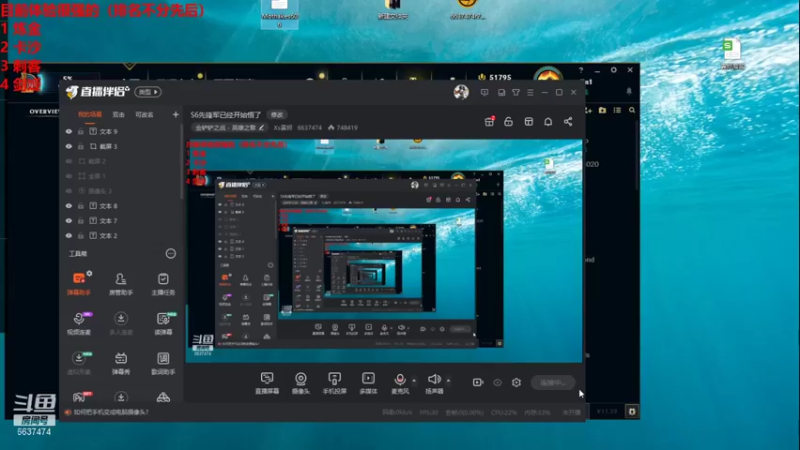Open the 房管助手 tool
Screen dimensions: 800x450
click(121, 284)
